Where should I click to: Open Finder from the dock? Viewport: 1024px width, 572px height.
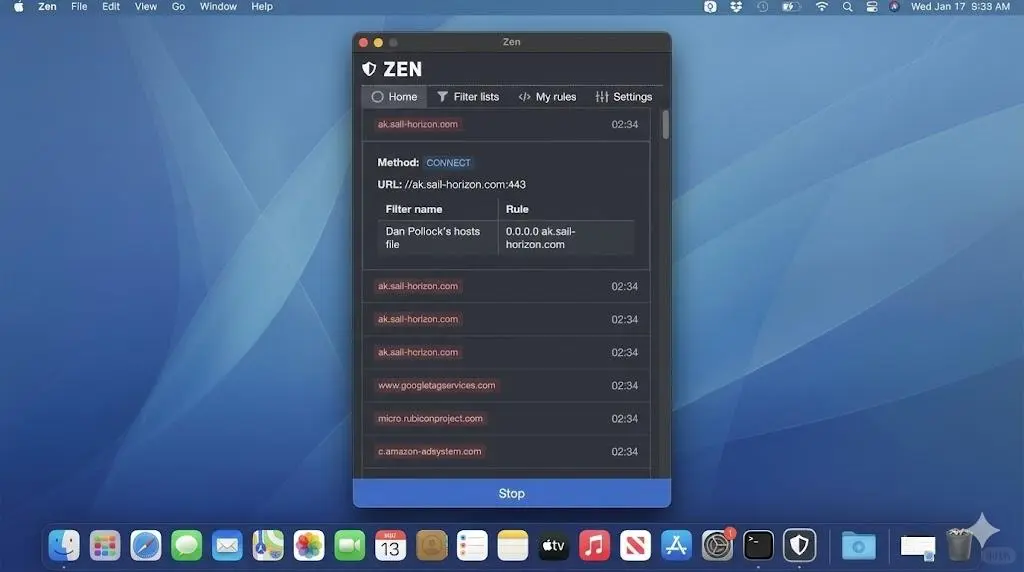64,545
